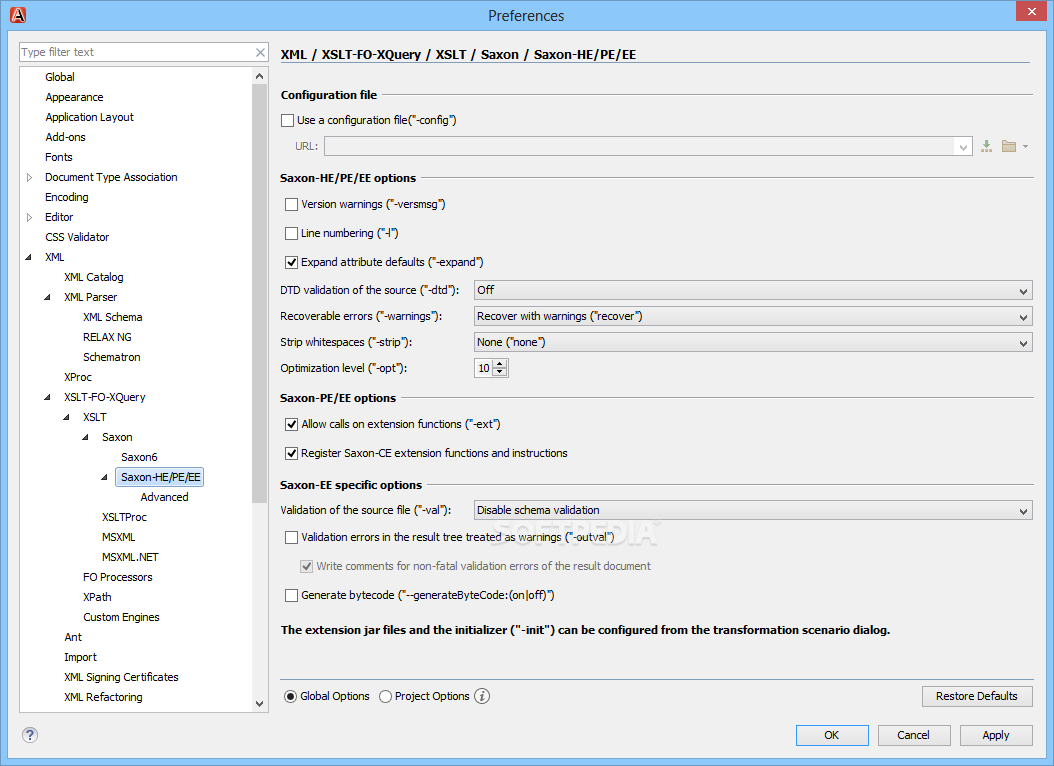Open XPath preferences page

97,597
